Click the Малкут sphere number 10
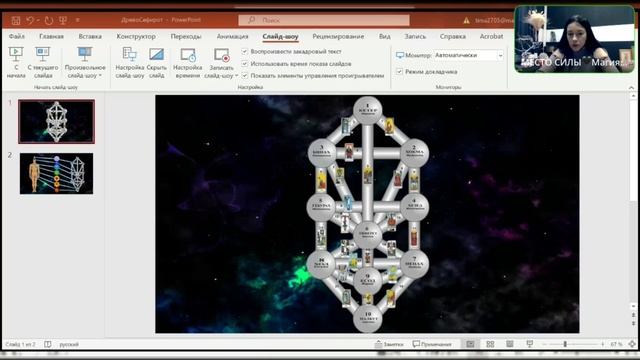Screen dimensions: 640x360 point(368,318)
